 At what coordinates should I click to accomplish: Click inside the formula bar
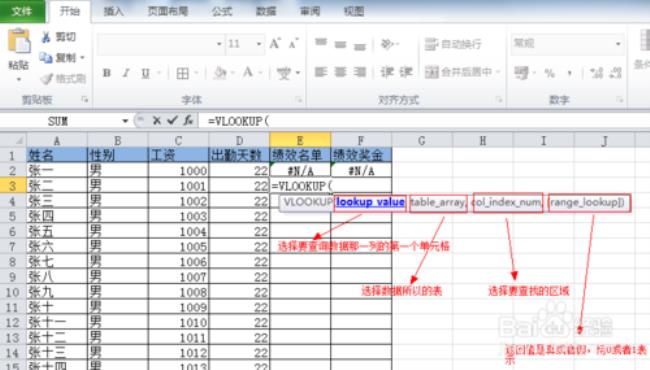423,121
